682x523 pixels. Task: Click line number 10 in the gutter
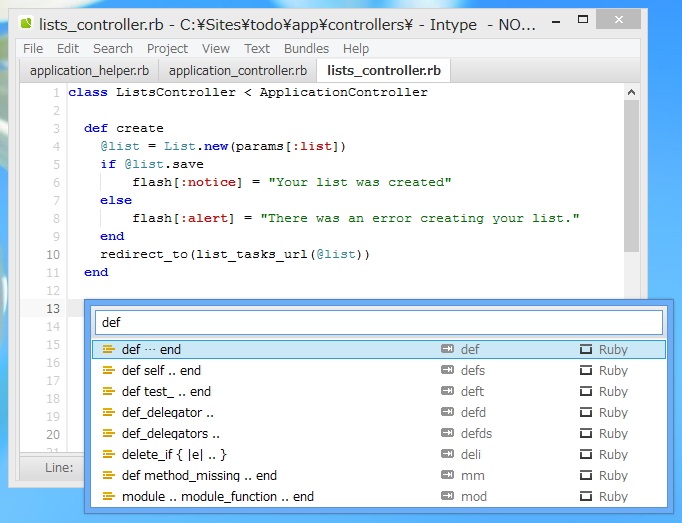pos(53,255)
